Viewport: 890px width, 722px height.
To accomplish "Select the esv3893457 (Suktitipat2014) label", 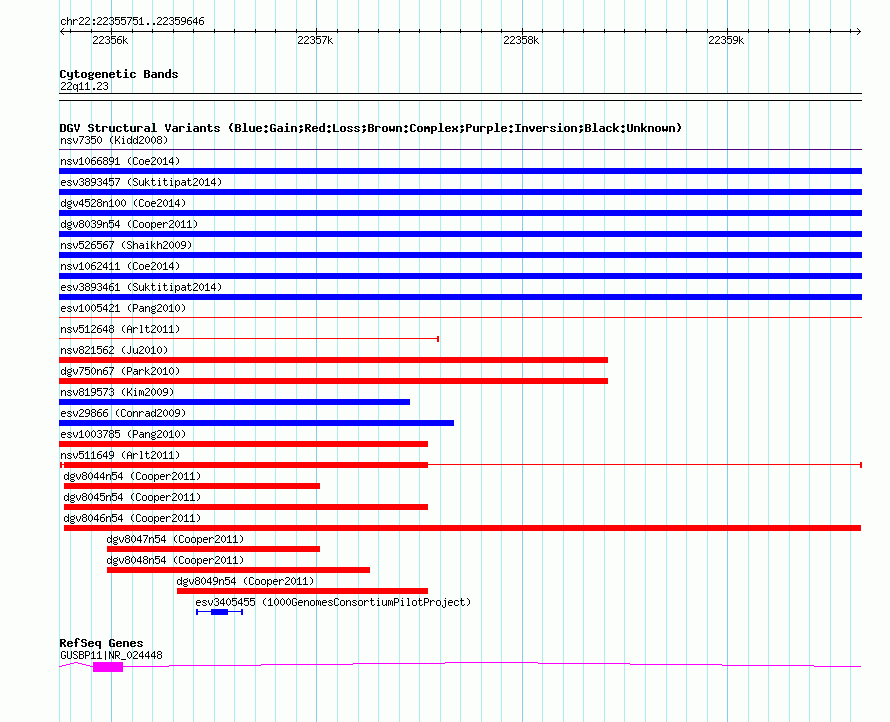I will coord(141,182).
